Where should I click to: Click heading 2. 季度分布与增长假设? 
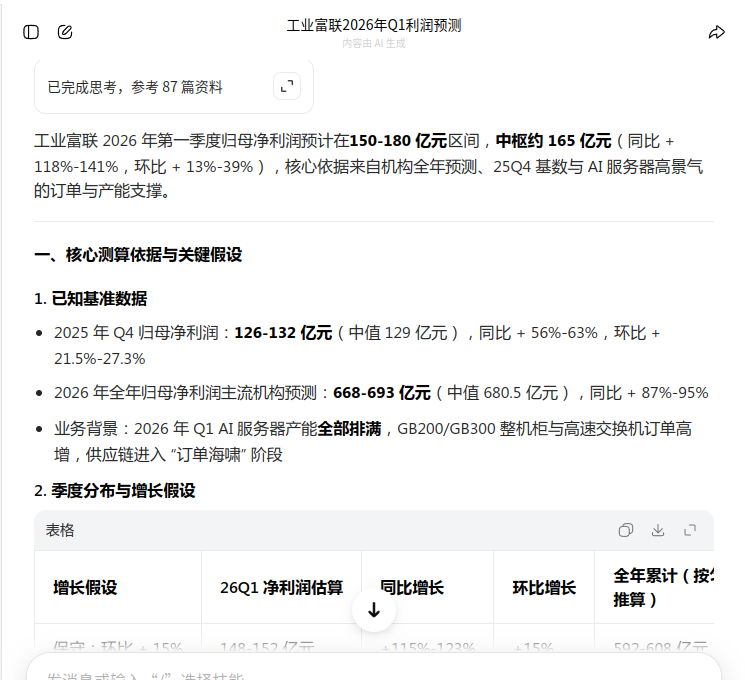click(115, 490)
